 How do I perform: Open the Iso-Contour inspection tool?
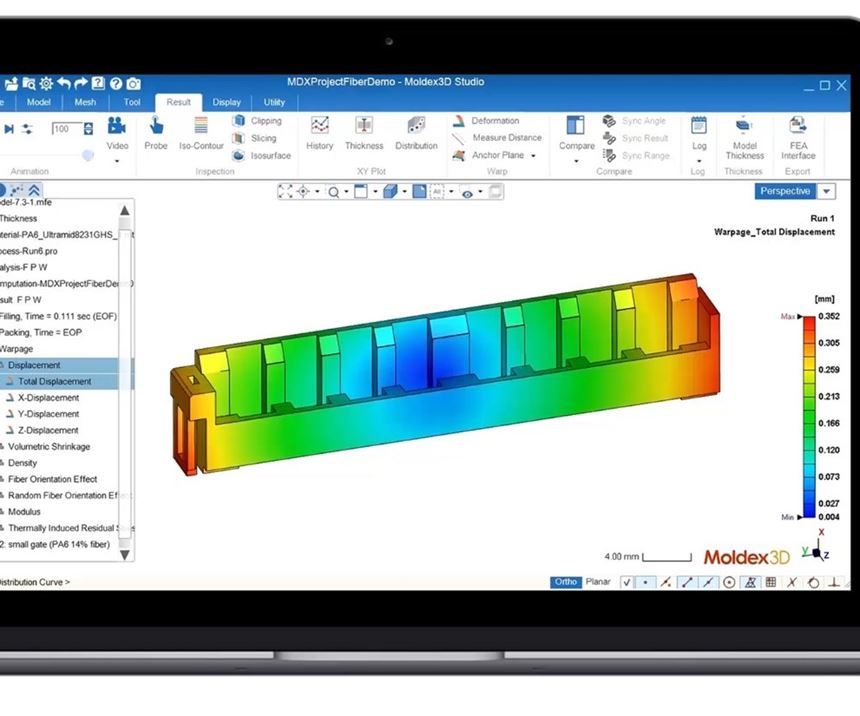point(201,133)
